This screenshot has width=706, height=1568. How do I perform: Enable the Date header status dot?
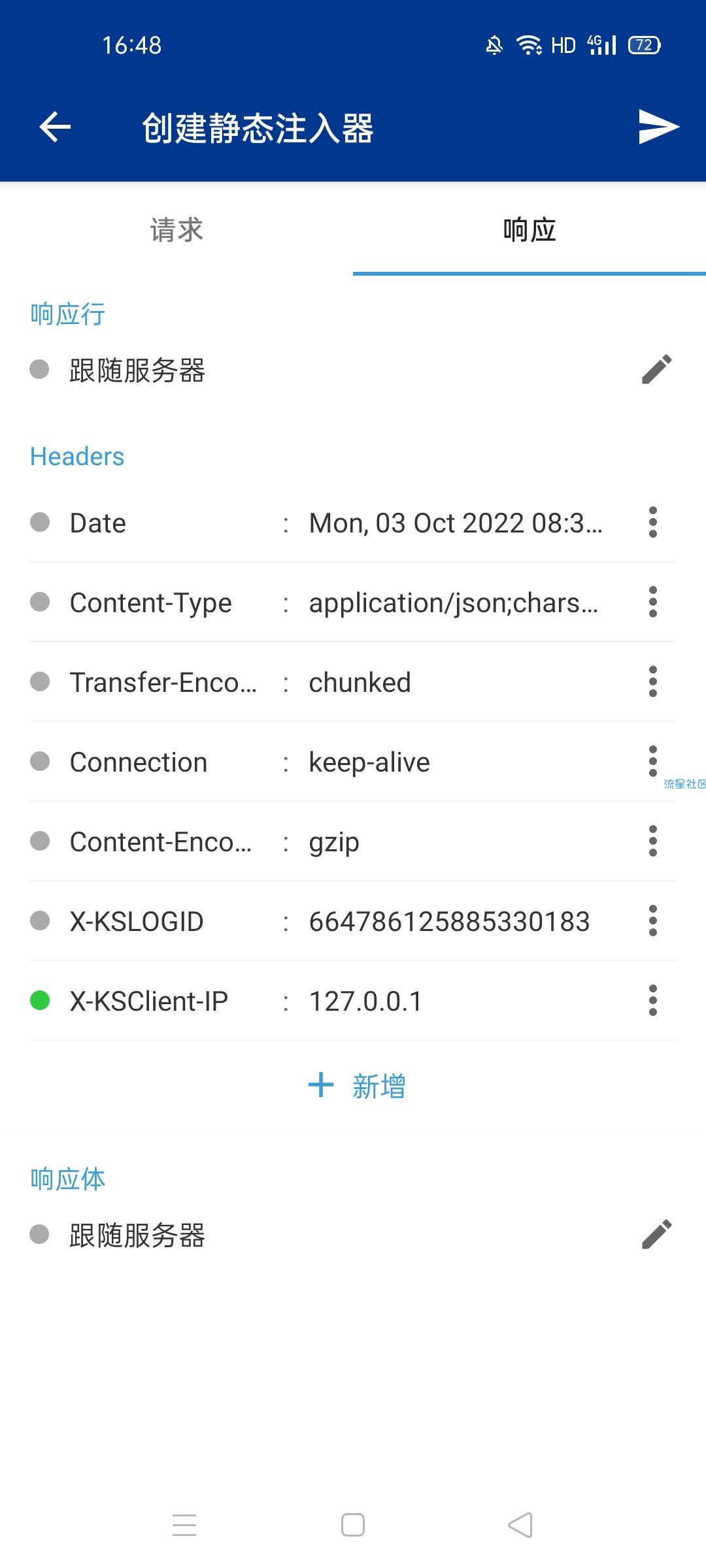(x=40, y=522)
